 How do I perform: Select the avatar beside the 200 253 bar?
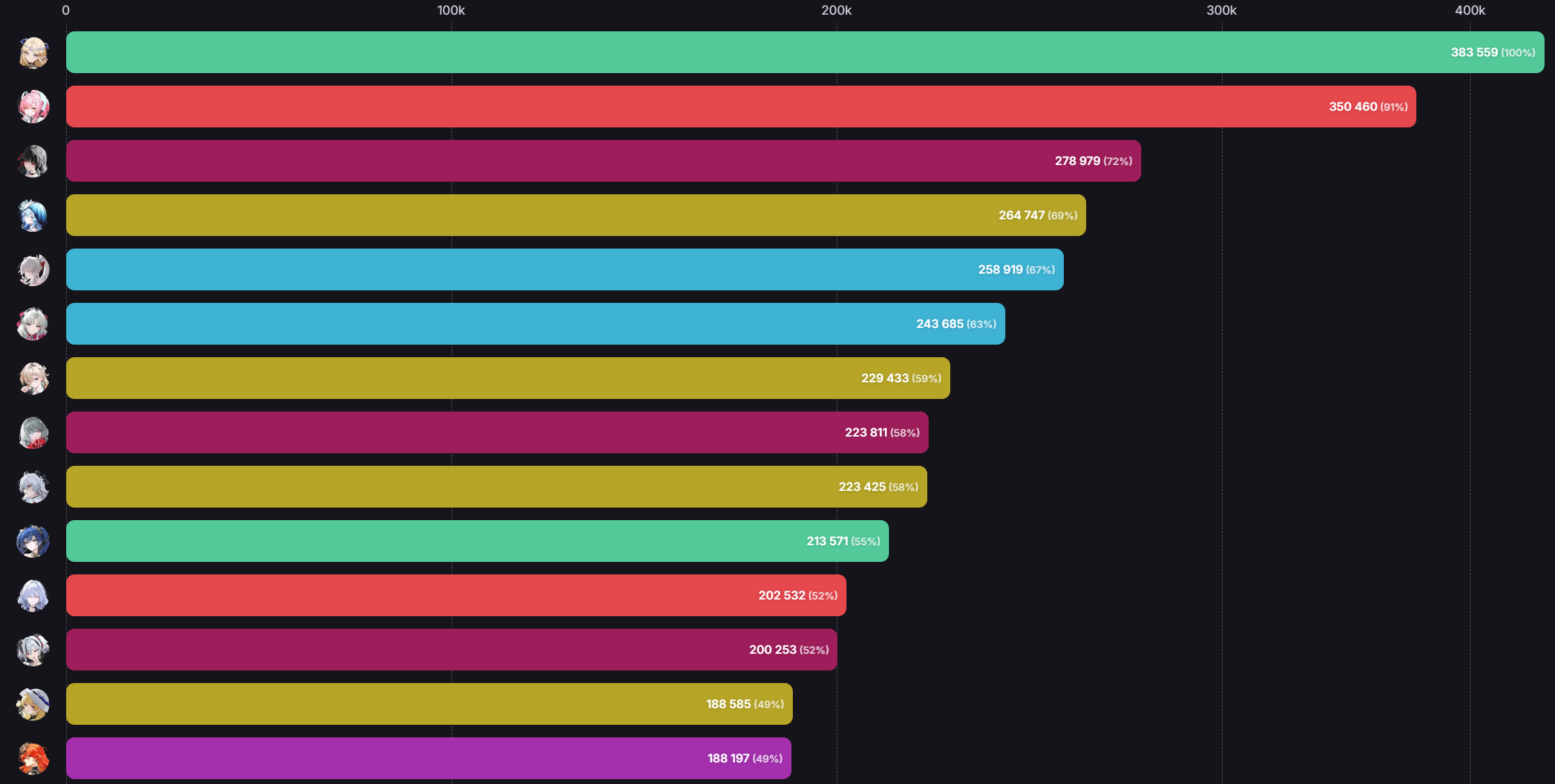pyautogui.click(x=33, y=650)
